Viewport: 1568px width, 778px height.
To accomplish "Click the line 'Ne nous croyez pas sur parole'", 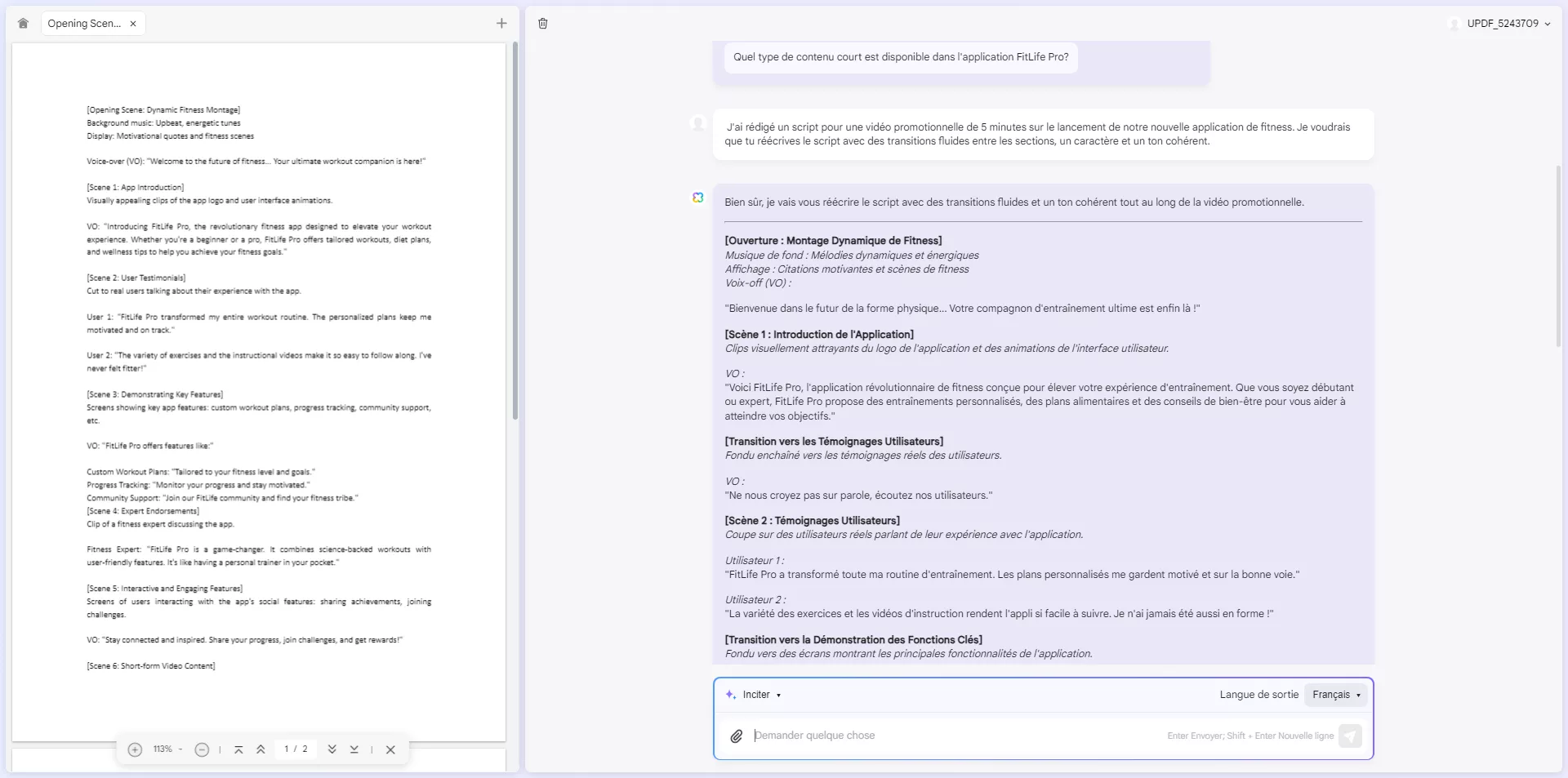I will coord(858,496).
